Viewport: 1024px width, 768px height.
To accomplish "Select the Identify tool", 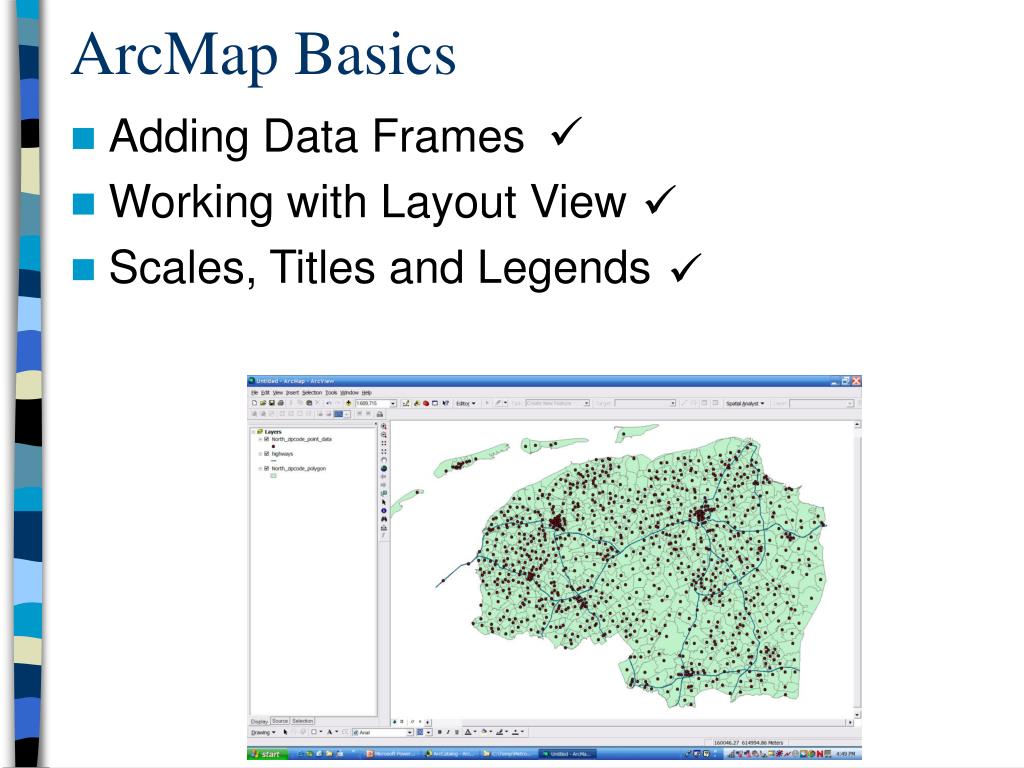I will click(x=384, y=511).
